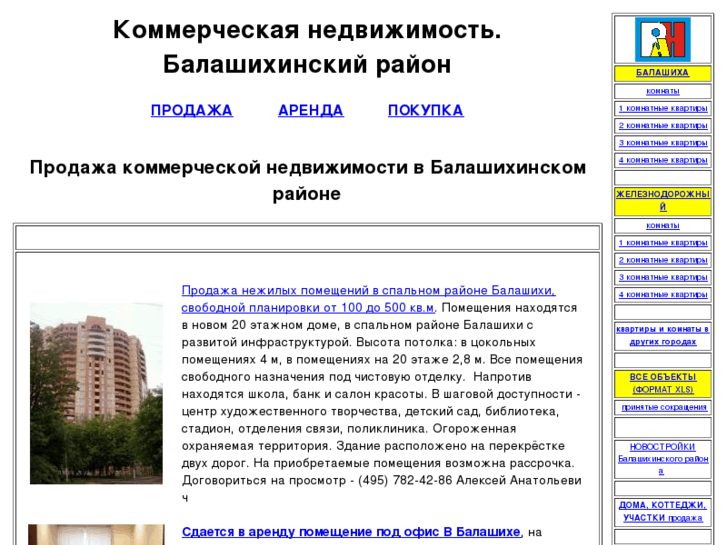This screenshot has width=727, height=545.
Task: Click heading Продажа коммерческой недвижимости в Балашихинском районе
Action: (307, 180)
